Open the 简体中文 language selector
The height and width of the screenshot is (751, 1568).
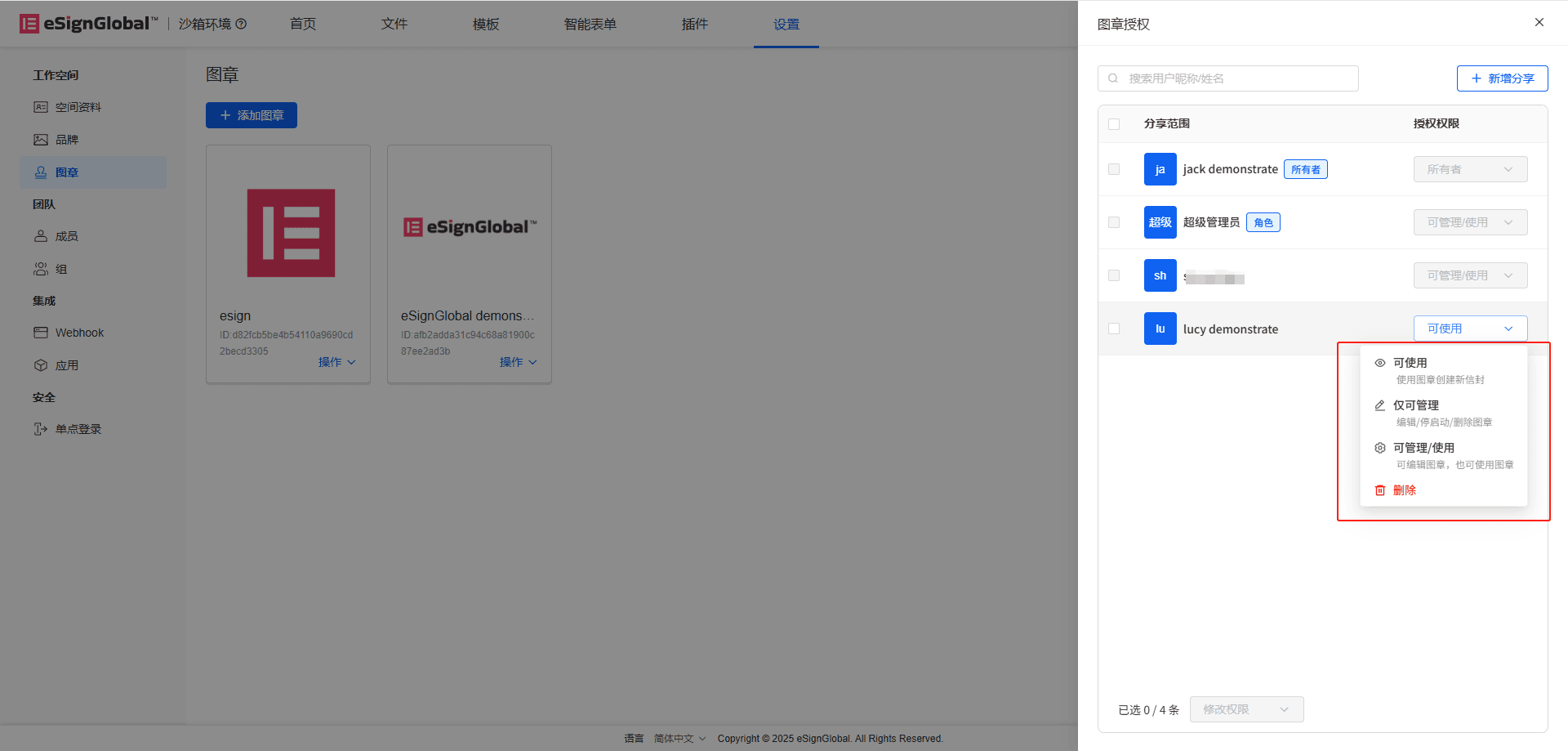tap(679, 739)
